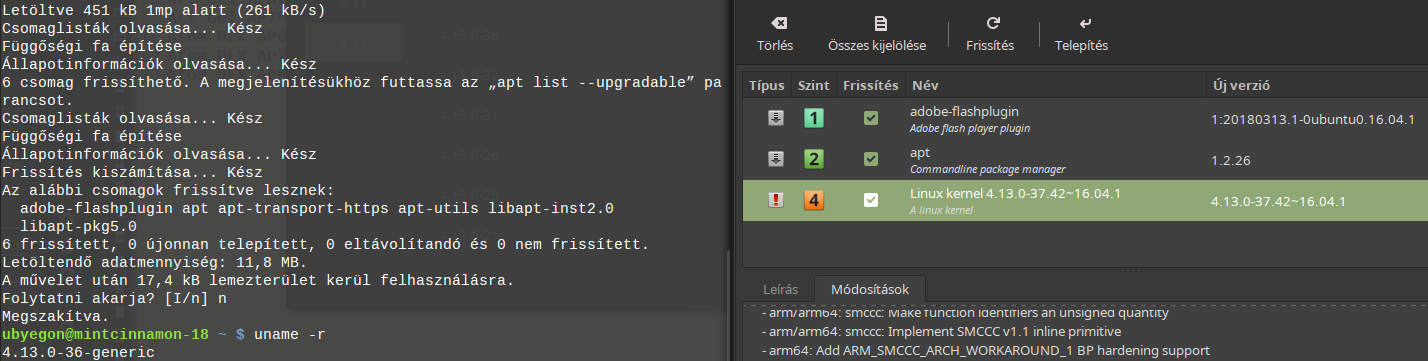Open the Módosítások tab
This screenshot has height=361, width=1428.
coord(870,289)
